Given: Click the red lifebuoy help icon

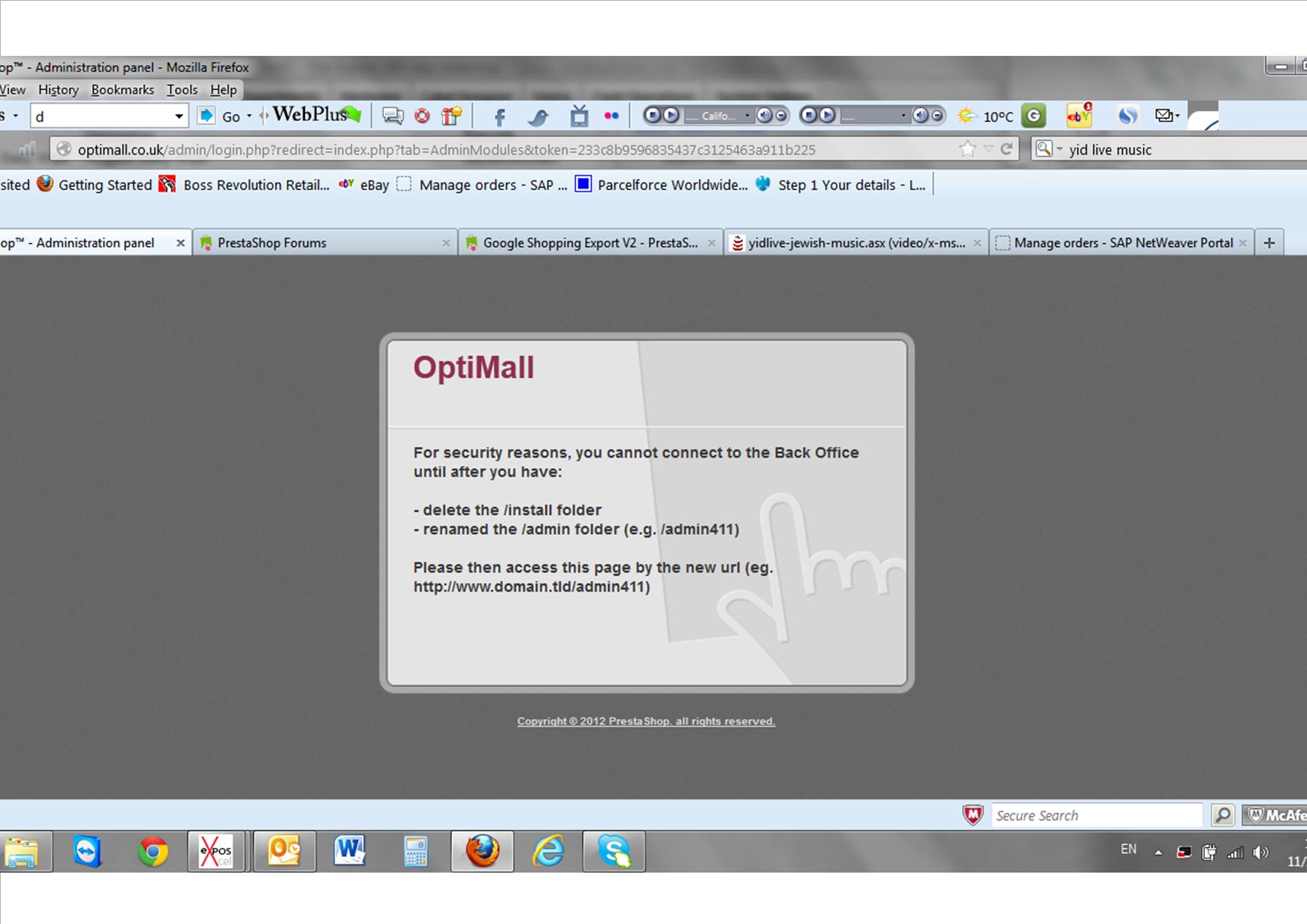Looking at the screenshot, I should pos(422,115).
